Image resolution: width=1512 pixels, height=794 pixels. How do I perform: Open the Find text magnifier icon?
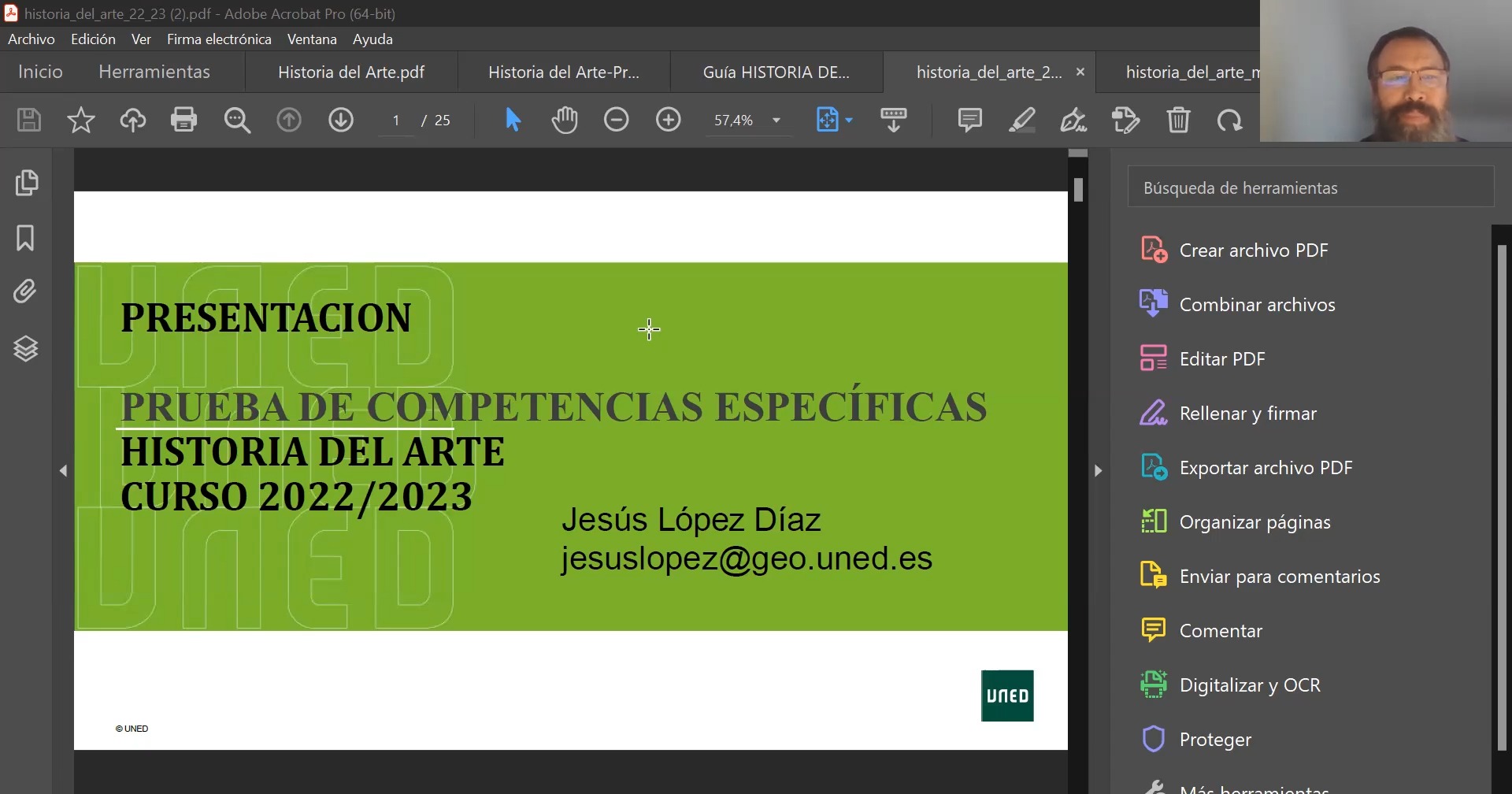(237, 120)
